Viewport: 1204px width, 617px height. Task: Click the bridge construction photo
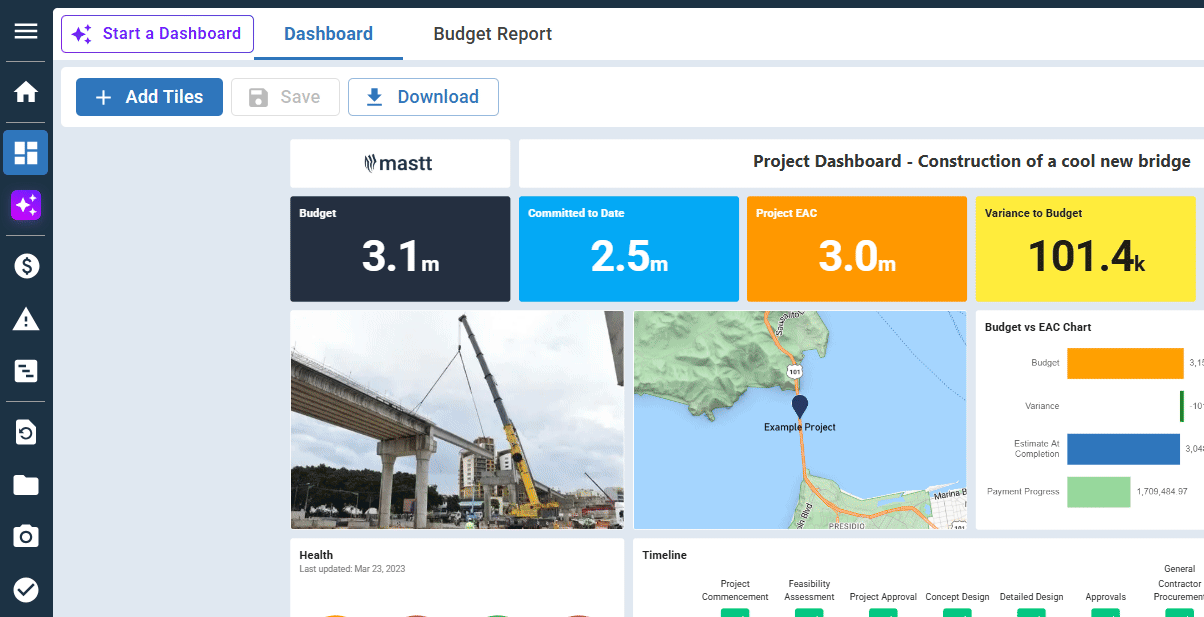457,420
